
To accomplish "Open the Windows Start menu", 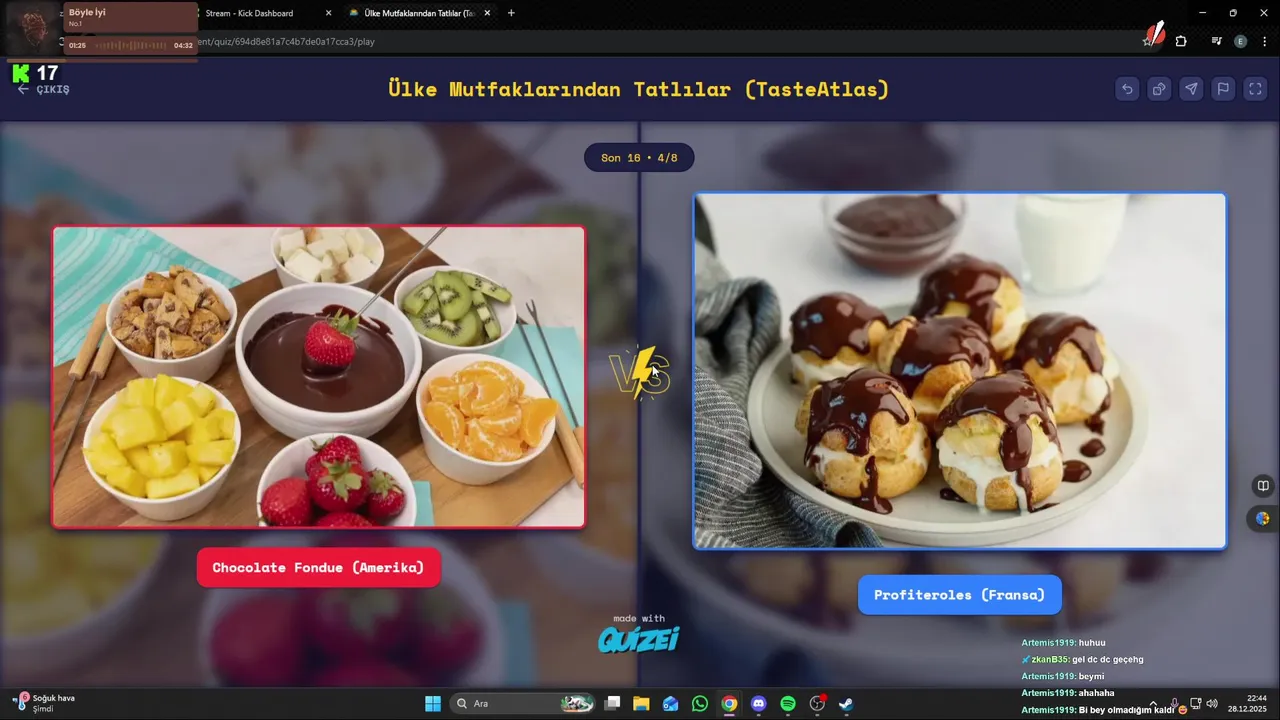I will tap(433, 704).
